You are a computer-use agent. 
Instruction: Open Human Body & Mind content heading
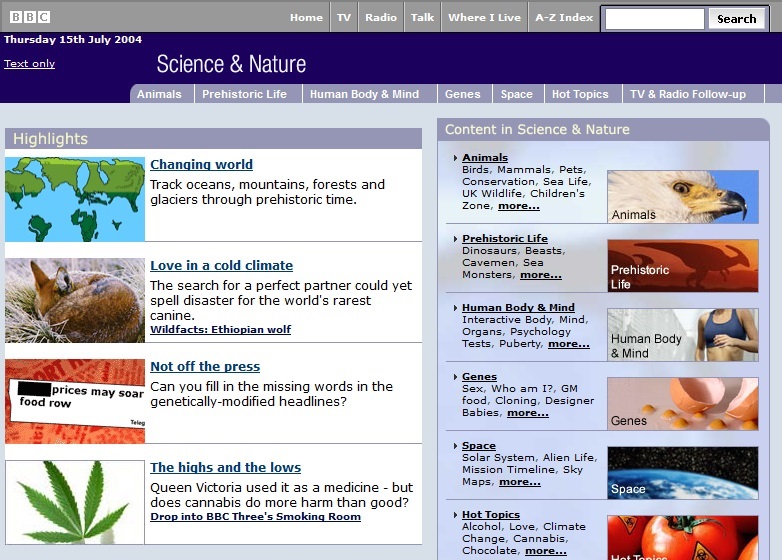click(518, 308)
